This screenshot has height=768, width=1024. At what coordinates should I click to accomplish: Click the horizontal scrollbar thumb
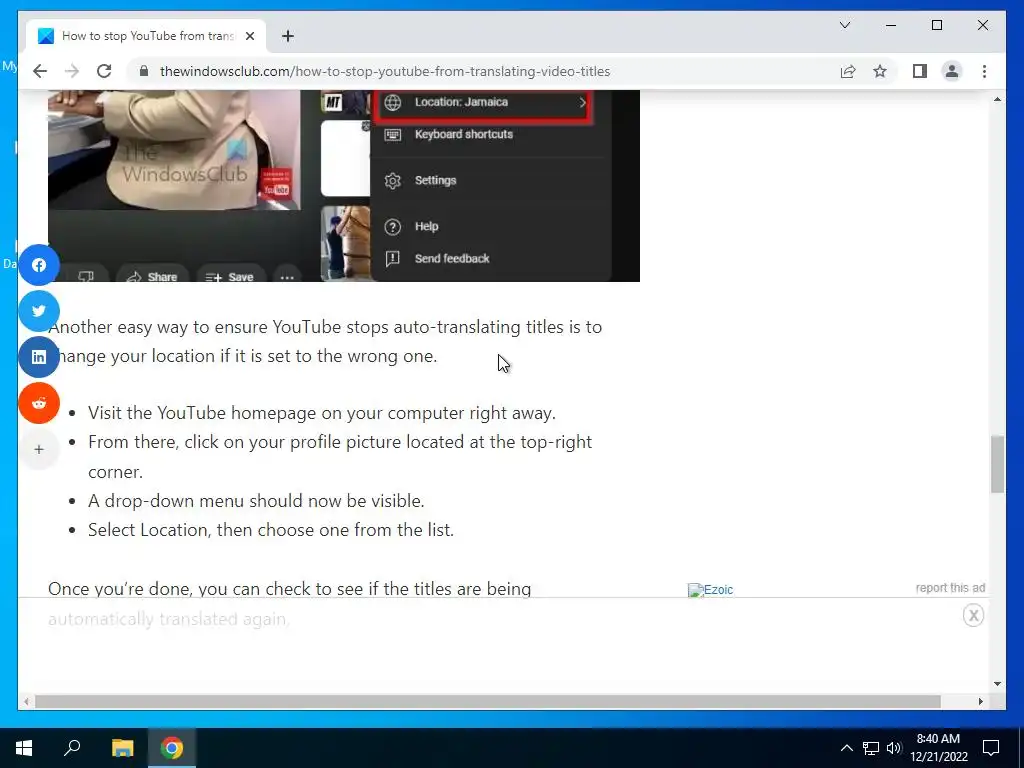[488, 701]
